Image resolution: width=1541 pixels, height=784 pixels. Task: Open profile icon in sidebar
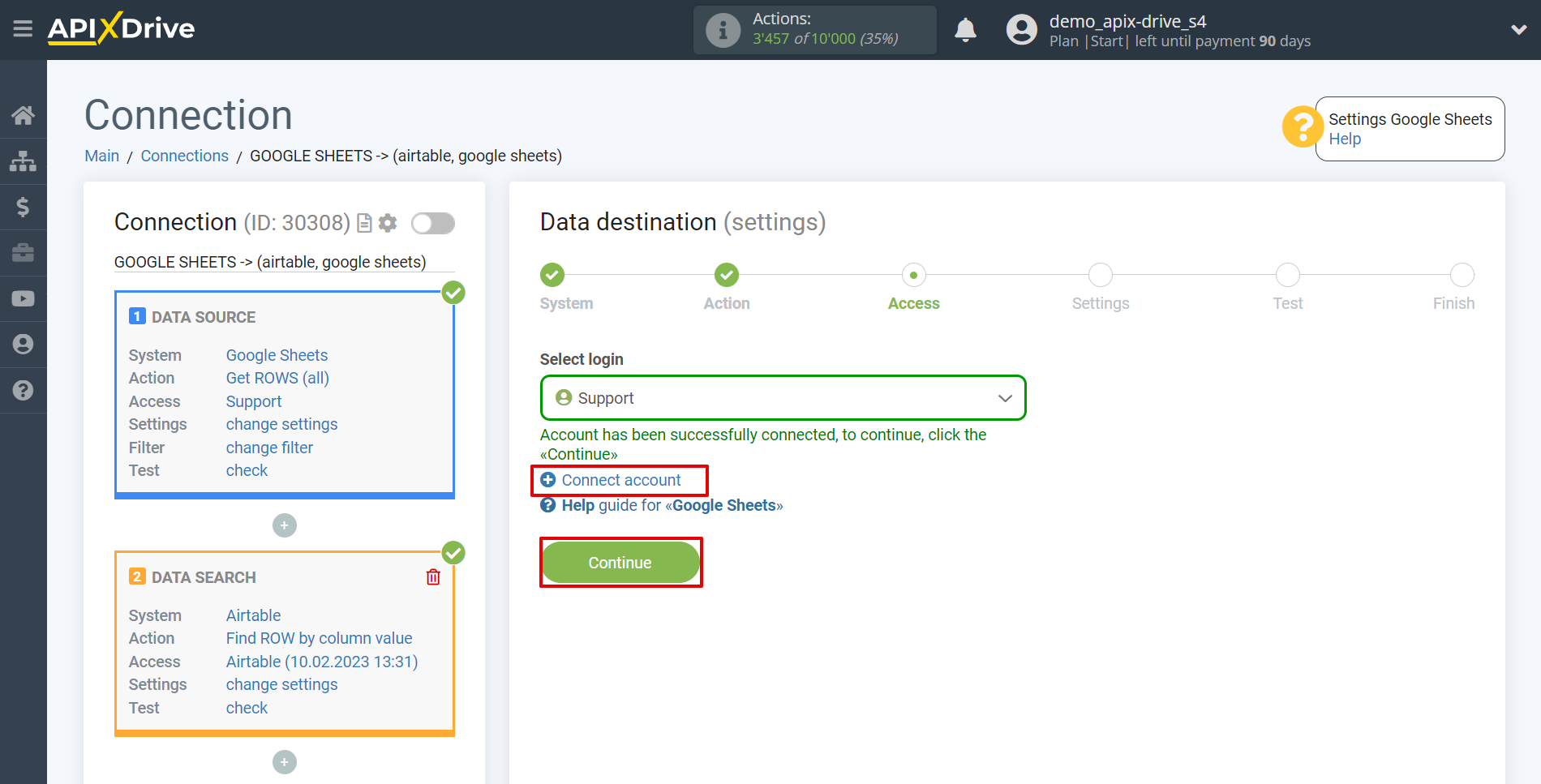click(23, 345)
